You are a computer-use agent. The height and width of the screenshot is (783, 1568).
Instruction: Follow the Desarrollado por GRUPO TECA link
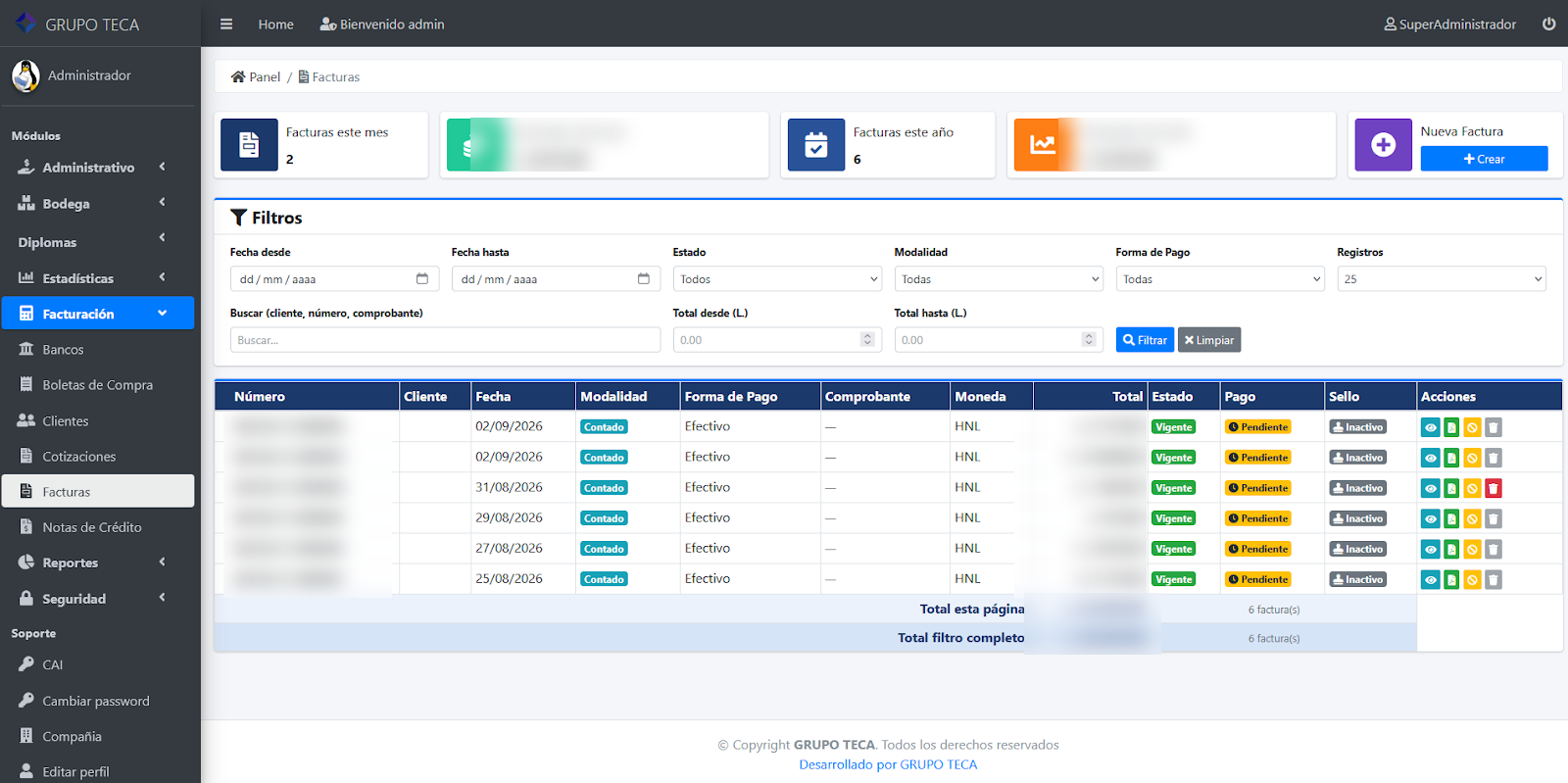point(888,764)
